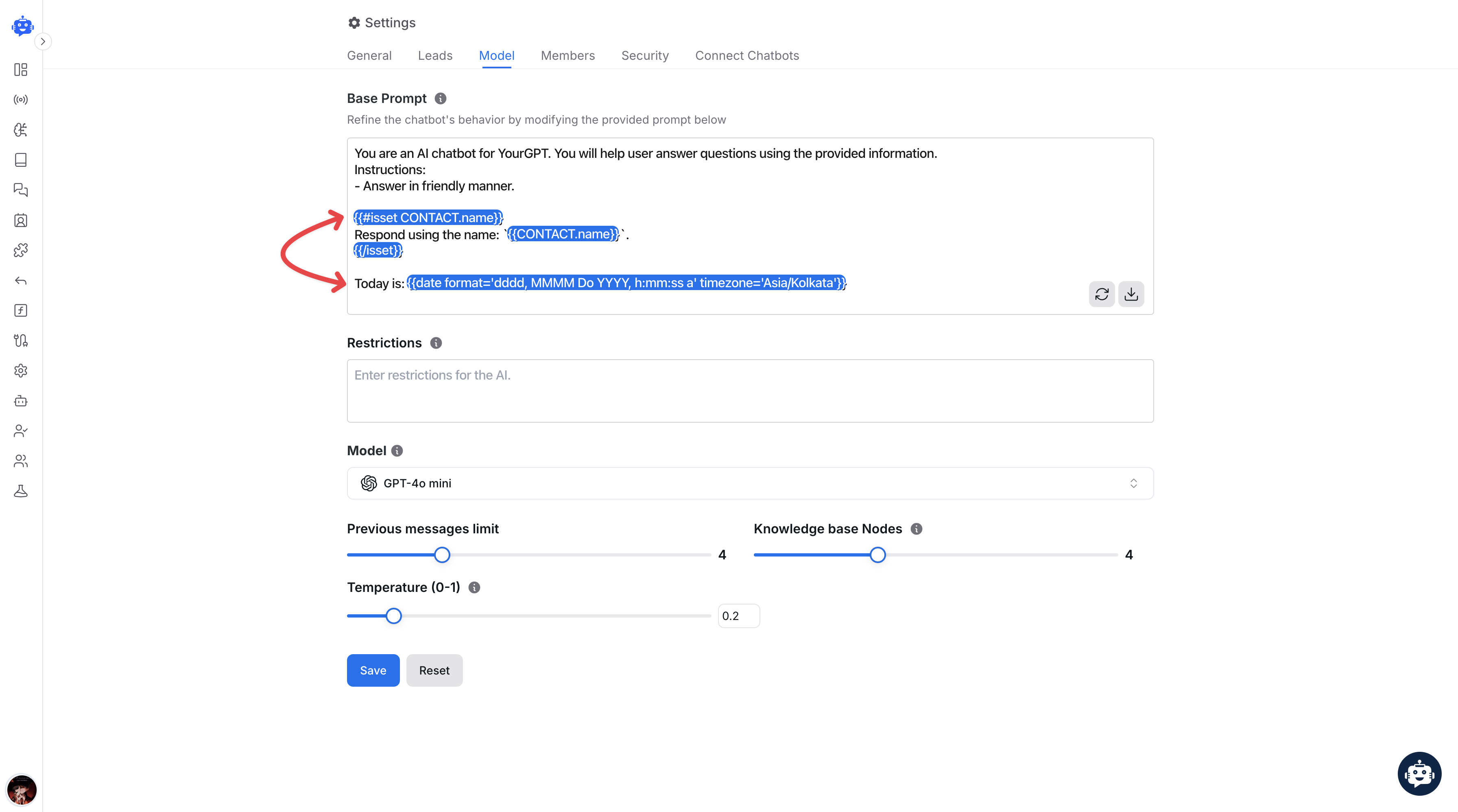The height and width of the screenshot is (812, 1458).
Task: Click the Model info icon
Action: [397, 451]
